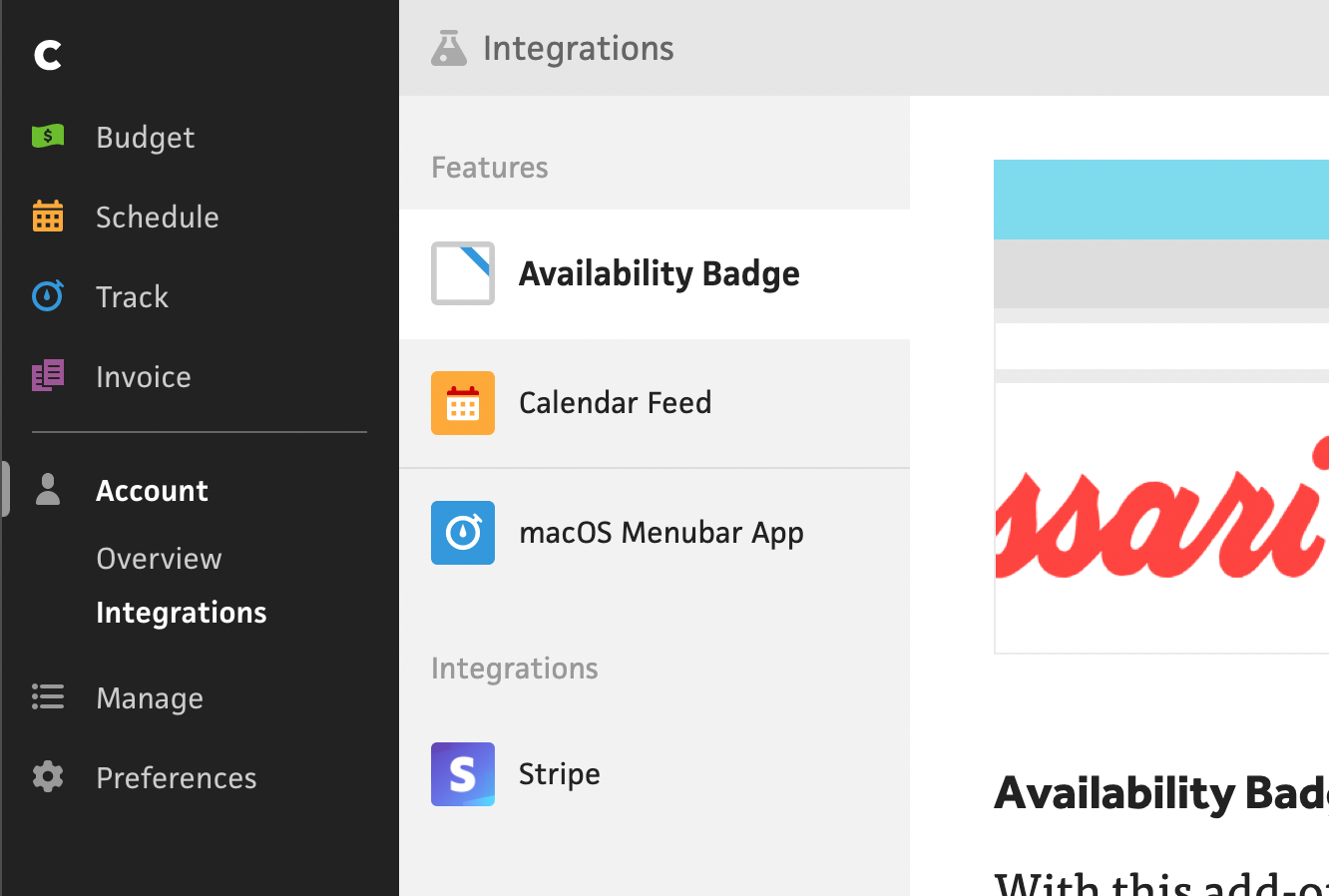
Task: Click the Availability Badge feature icon
Action: coord(463,273)
